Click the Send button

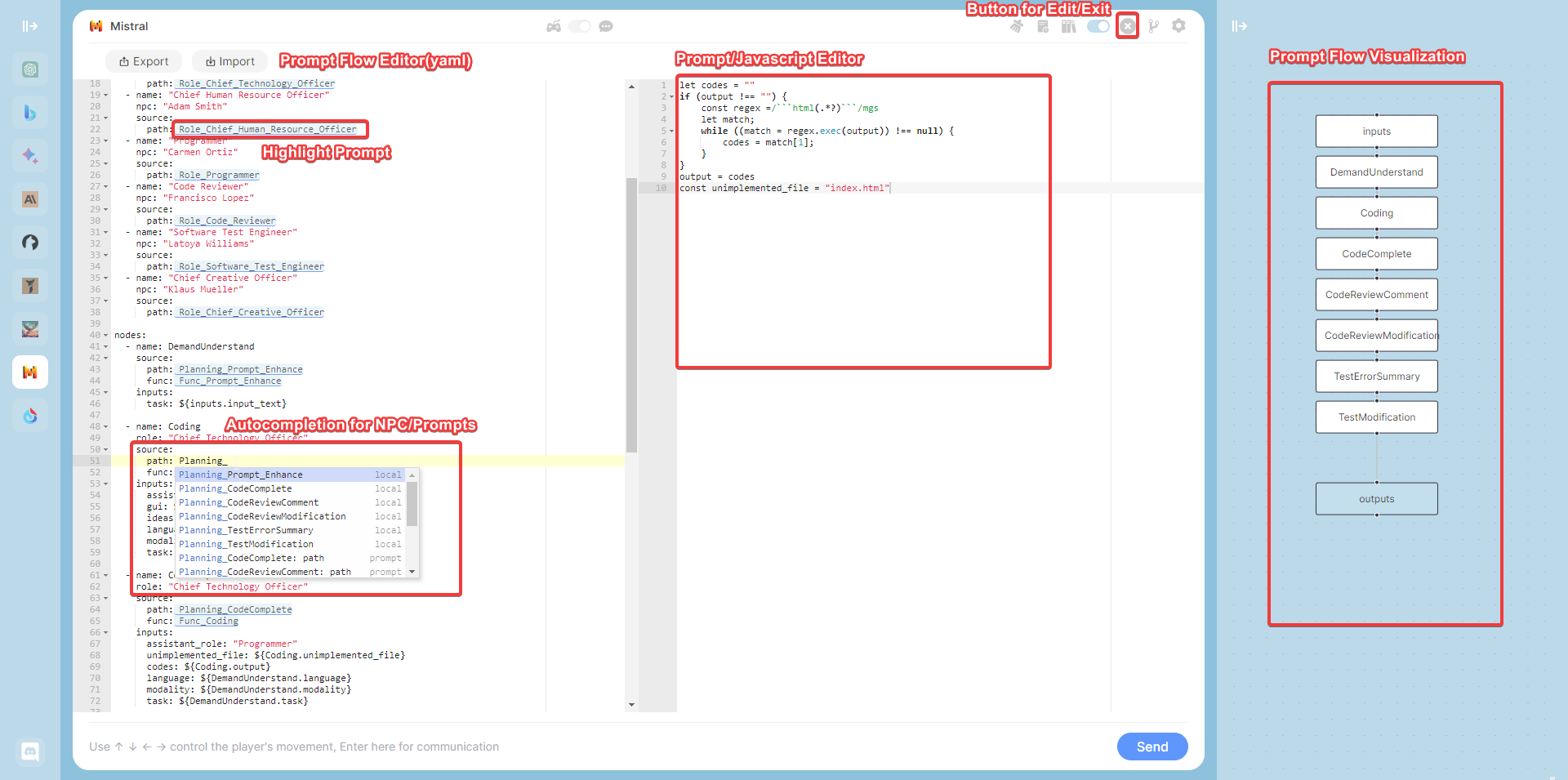click(x=1152, y=747)
